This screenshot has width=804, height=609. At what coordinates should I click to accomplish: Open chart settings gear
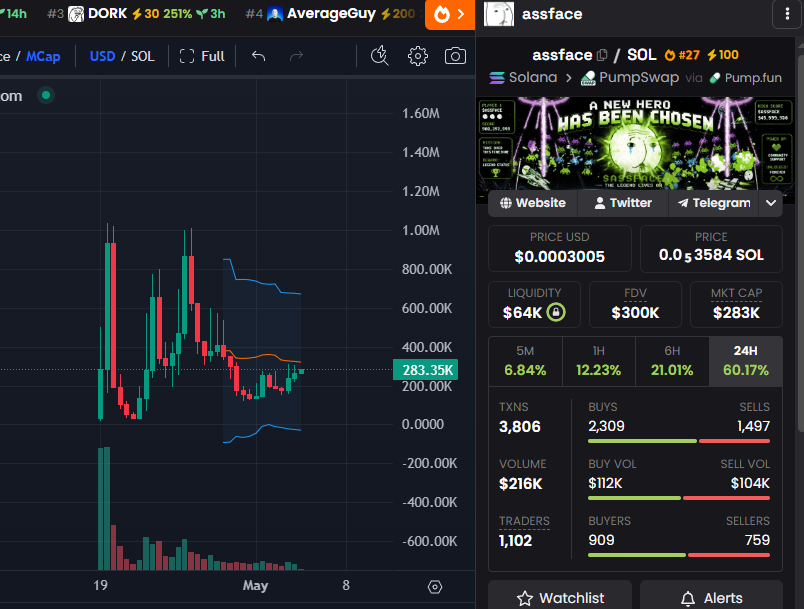417,56
